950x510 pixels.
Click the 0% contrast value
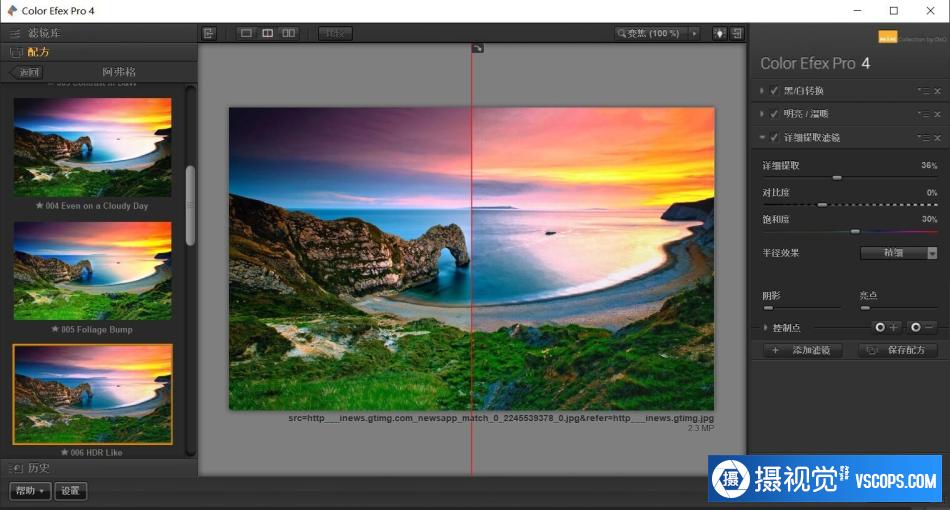[x=932, y=193]
